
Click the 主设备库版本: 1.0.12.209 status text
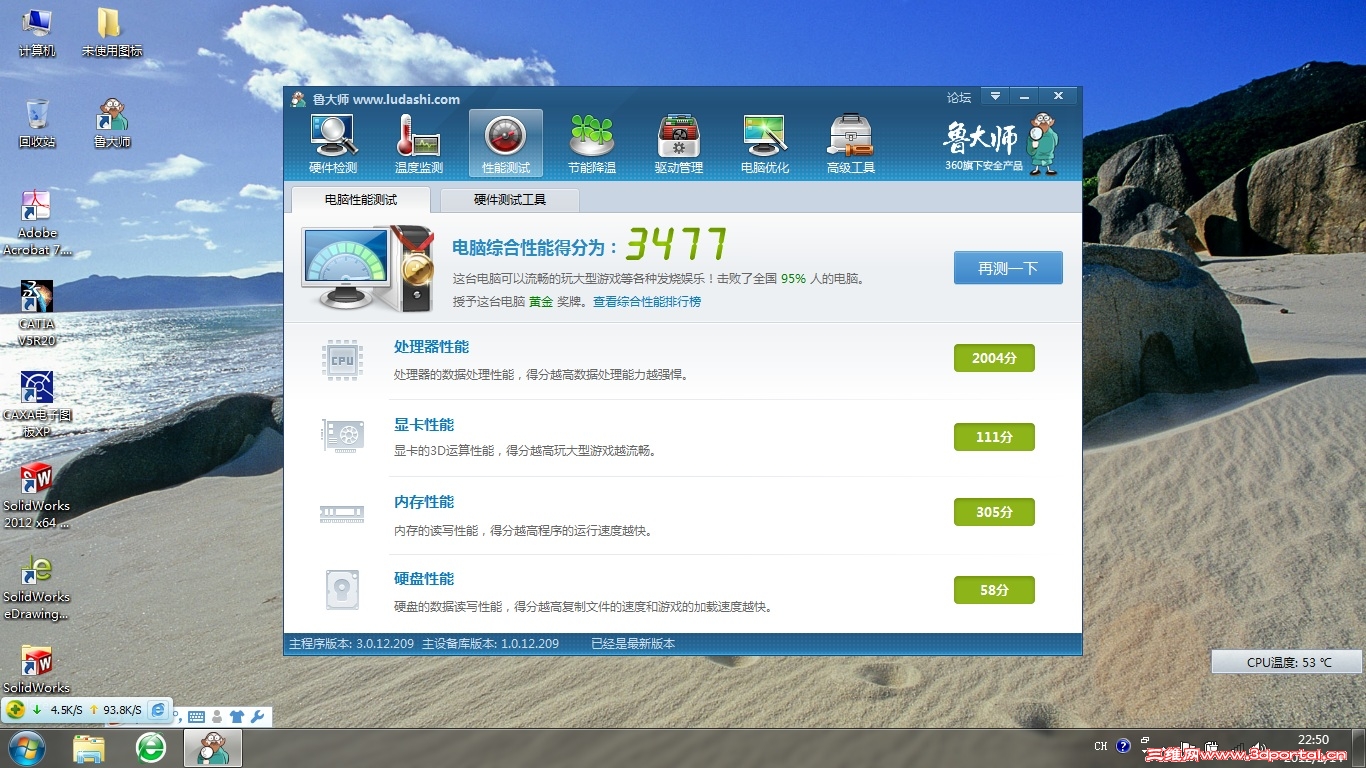(490, 644)
